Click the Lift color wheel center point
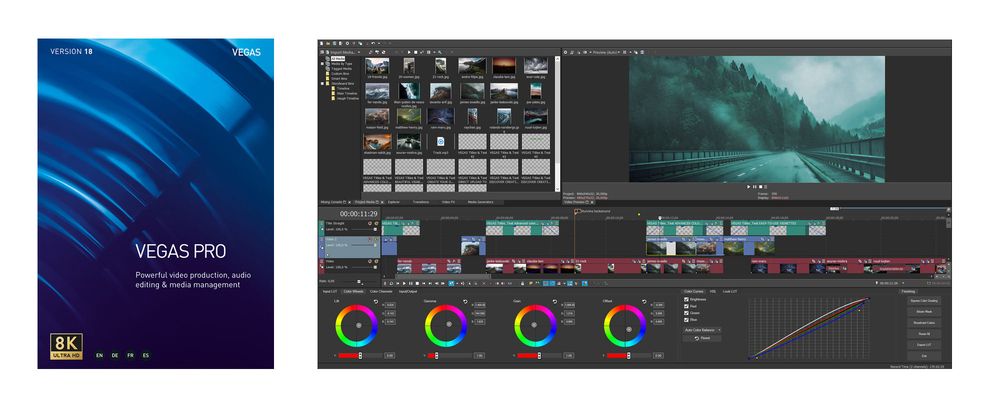This screenshot has height=410, width=1000. (x=359, y=325)
